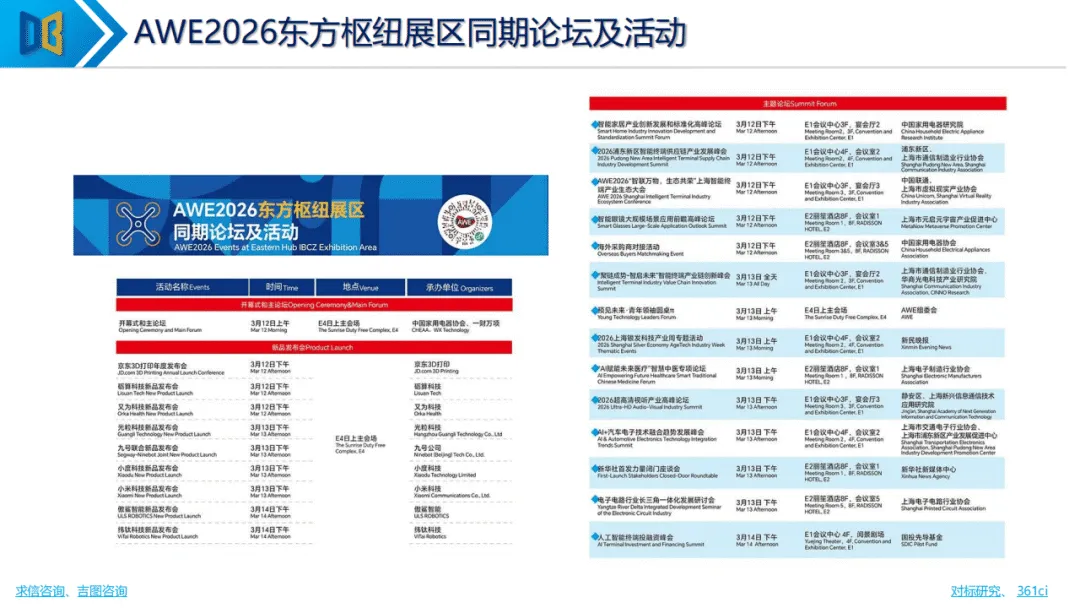The height and width of the screenshot is (608, 1080).
Task: Click 'AWE 2026 Shanghai Intelligent Terminal Industry Ecosystem Conference' row
Action: coord(798,191)
